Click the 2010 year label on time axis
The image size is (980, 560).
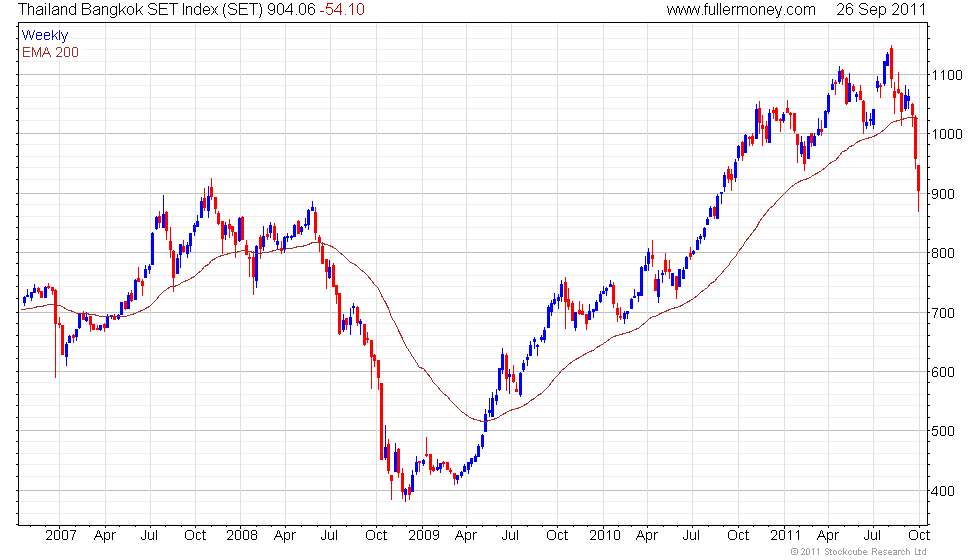tap(605, 535)
